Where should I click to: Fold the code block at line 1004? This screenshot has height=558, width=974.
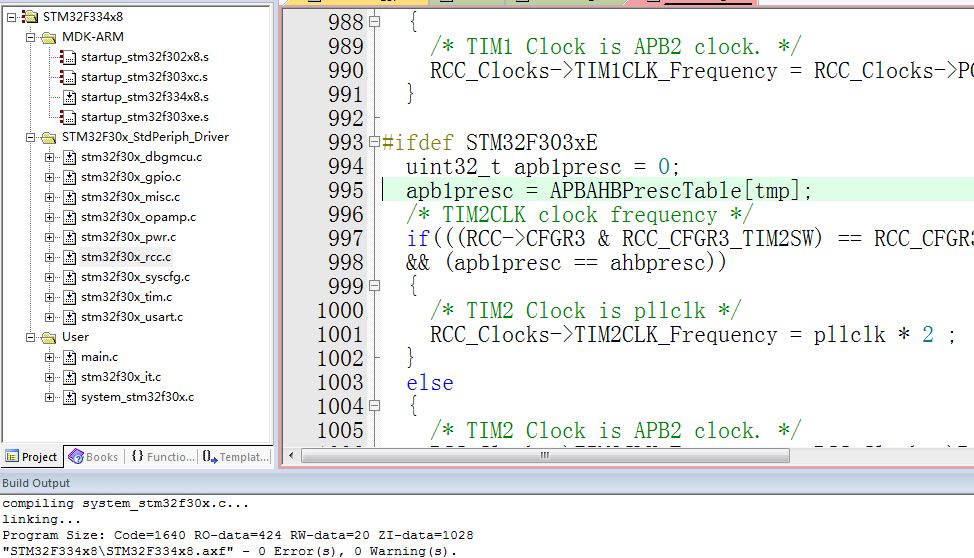click(374, 406)
